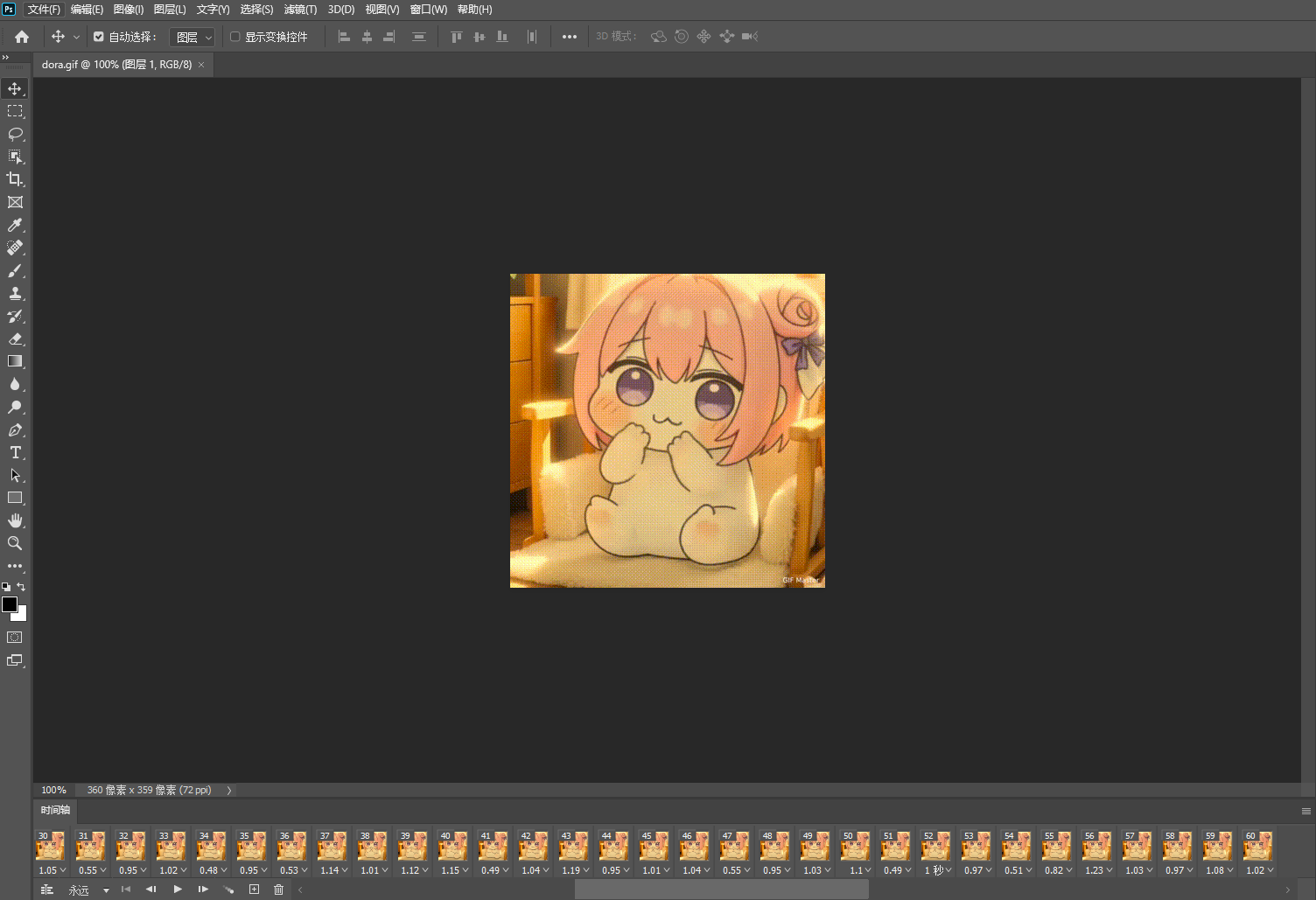Select the Lasso tool

click(15, 134)
